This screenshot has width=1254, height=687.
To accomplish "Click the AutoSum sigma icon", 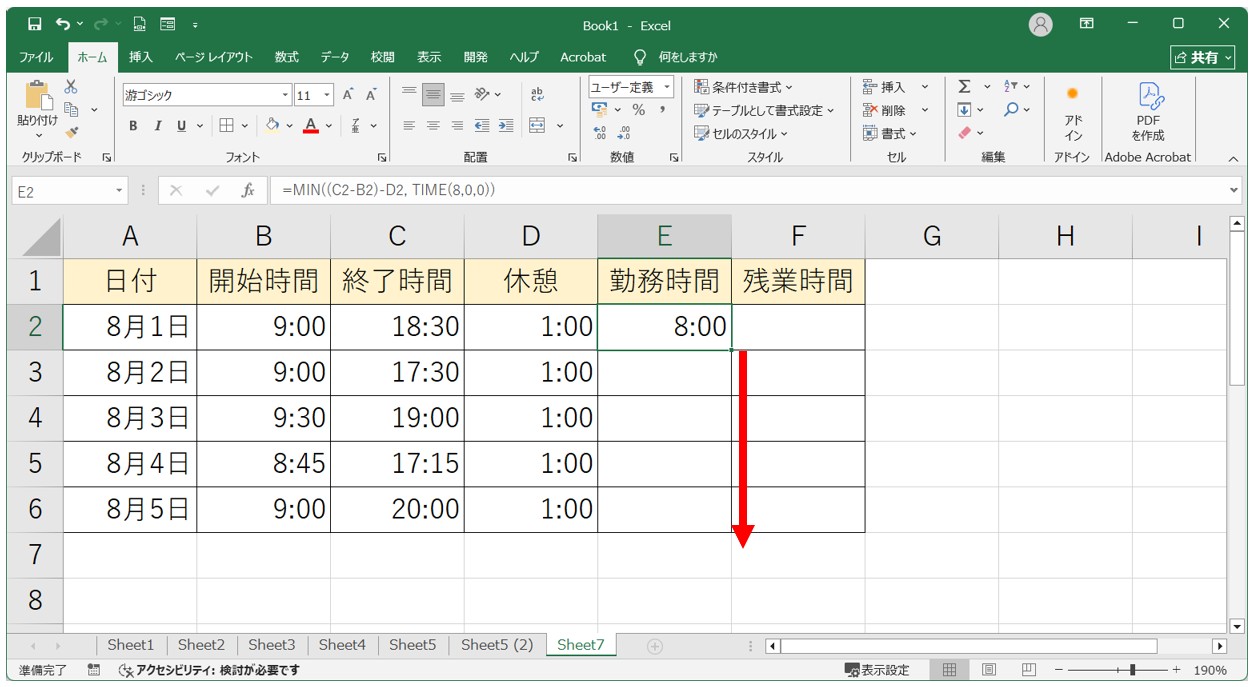I will pyautogui.click(x=964, y=87).
